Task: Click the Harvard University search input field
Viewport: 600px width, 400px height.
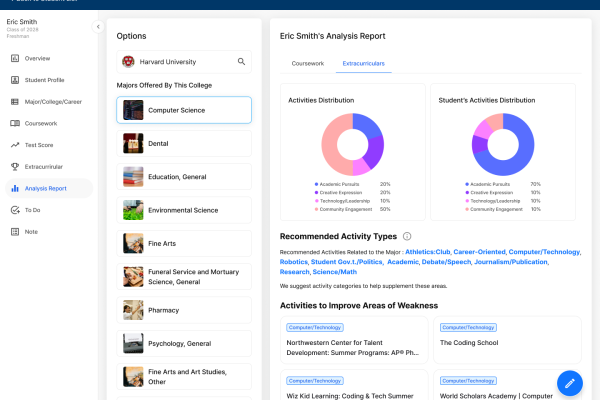Action: point(184,62)
